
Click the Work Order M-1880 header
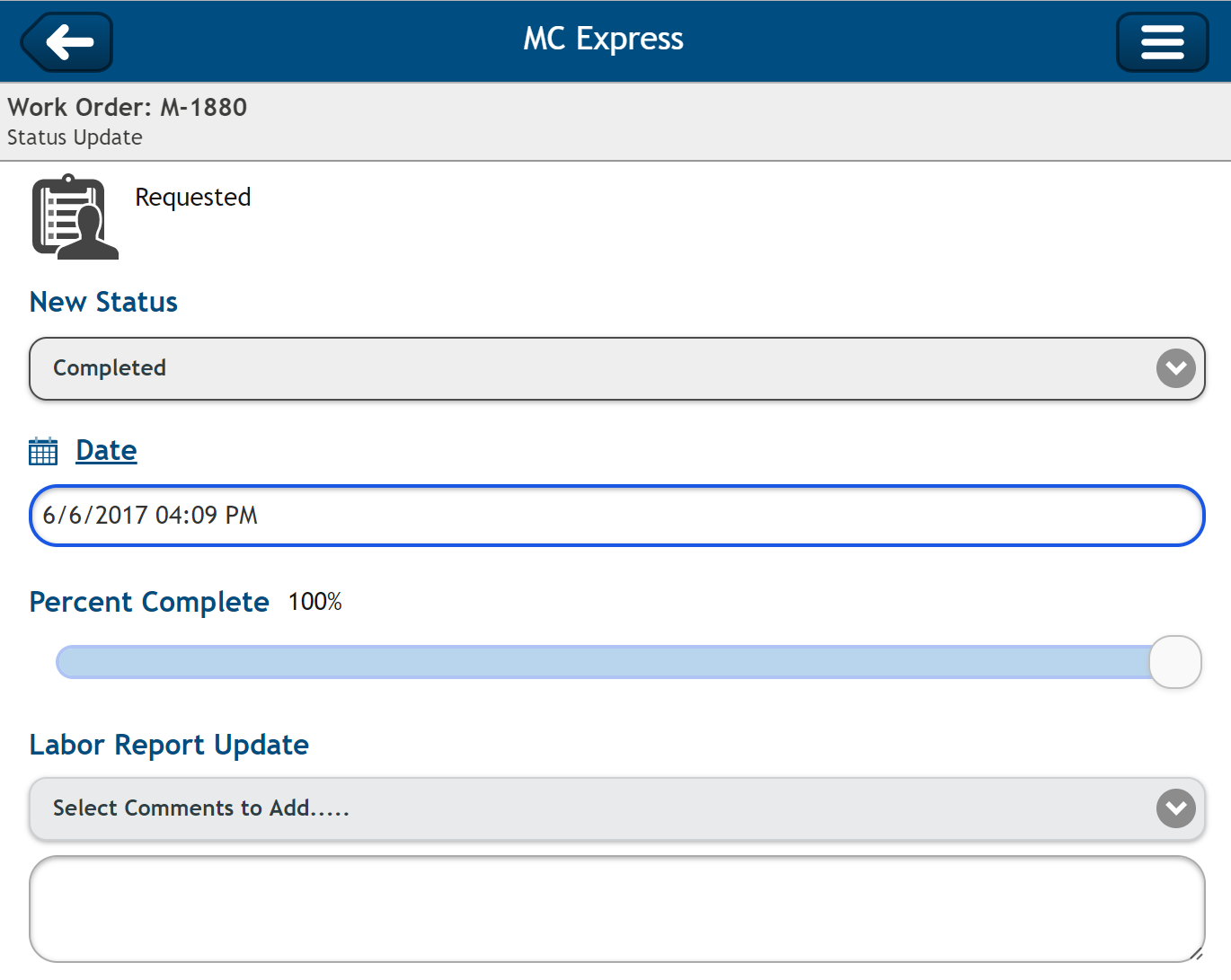point(127,107)
